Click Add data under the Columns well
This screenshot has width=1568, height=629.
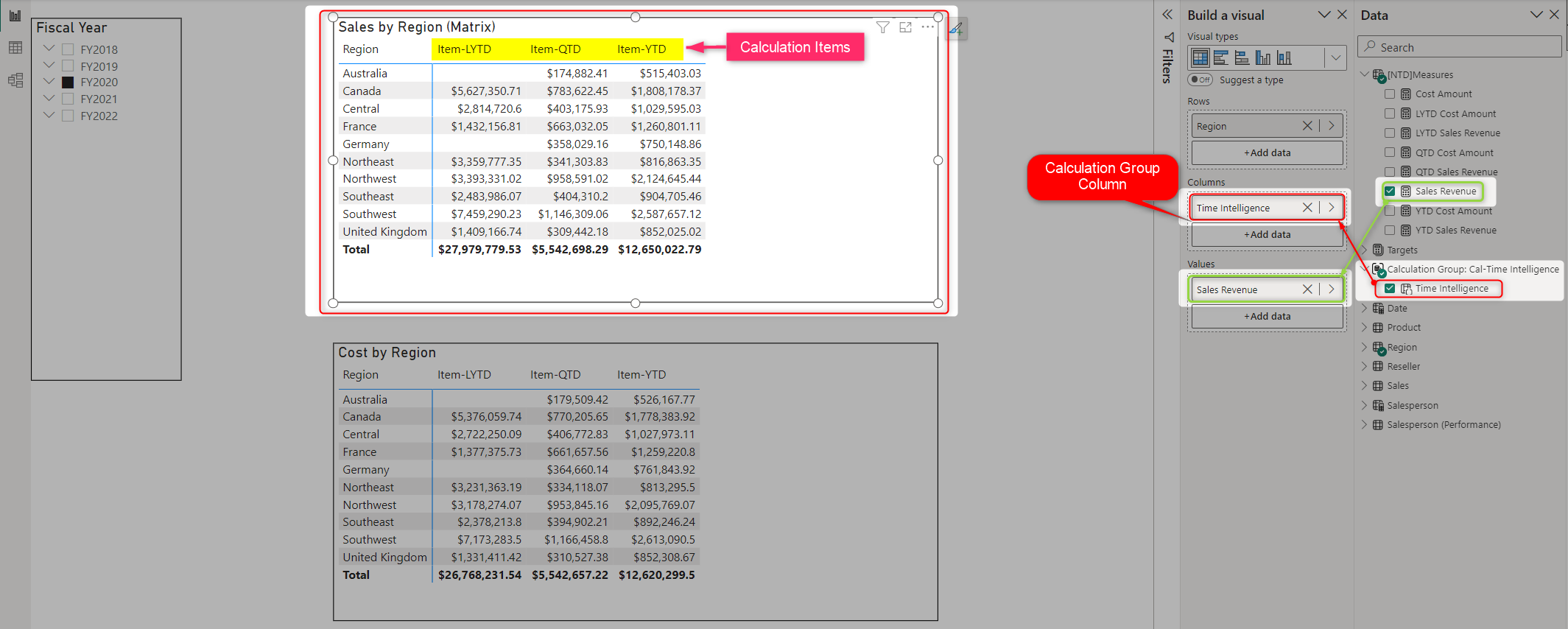pyautogui.click(x=1267, y=234)
